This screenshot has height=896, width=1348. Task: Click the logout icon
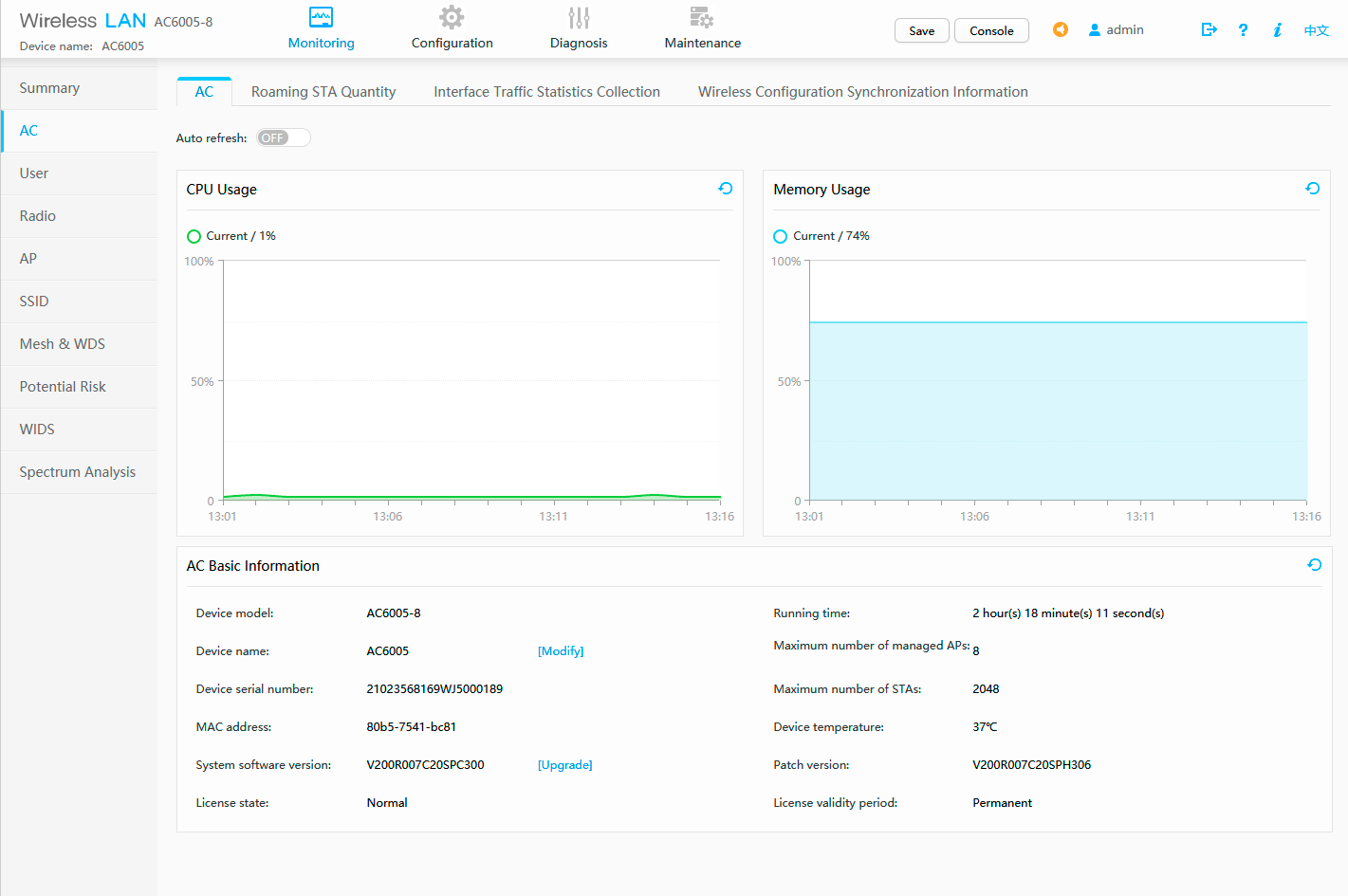(x=1209, y=29)
